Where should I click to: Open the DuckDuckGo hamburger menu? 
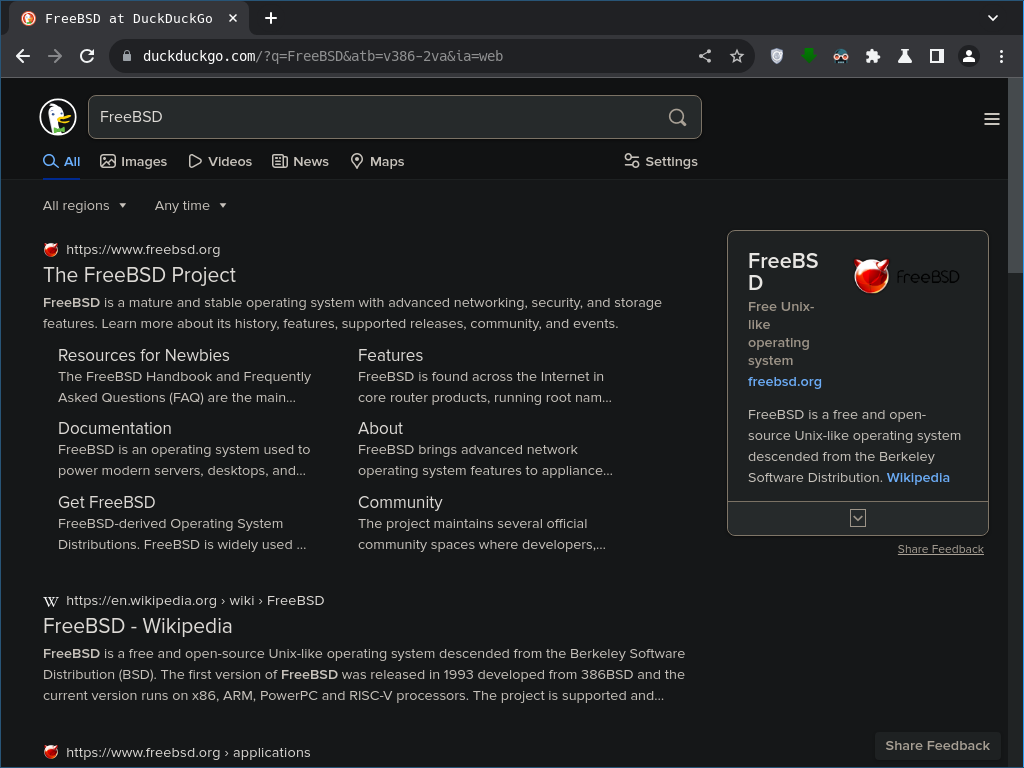coord(992,118)
